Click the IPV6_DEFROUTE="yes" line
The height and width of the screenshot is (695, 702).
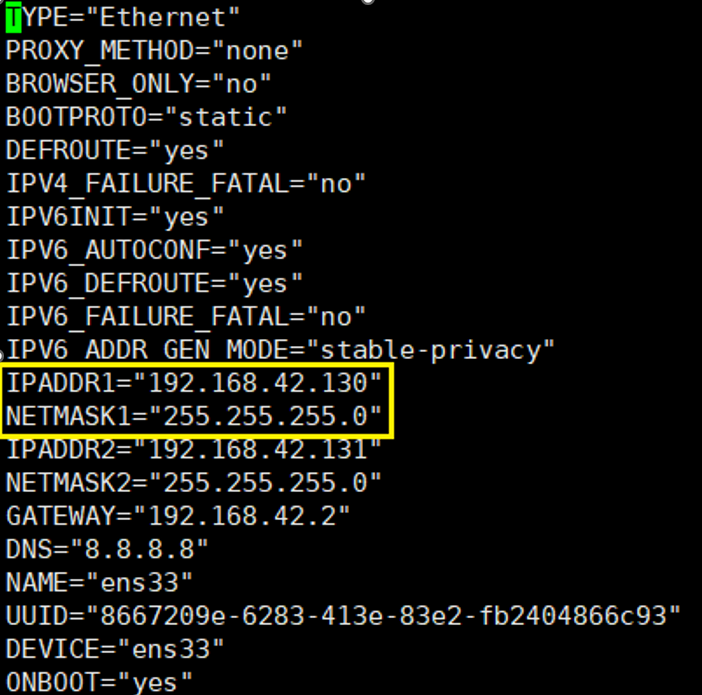[x=154, y=283]
